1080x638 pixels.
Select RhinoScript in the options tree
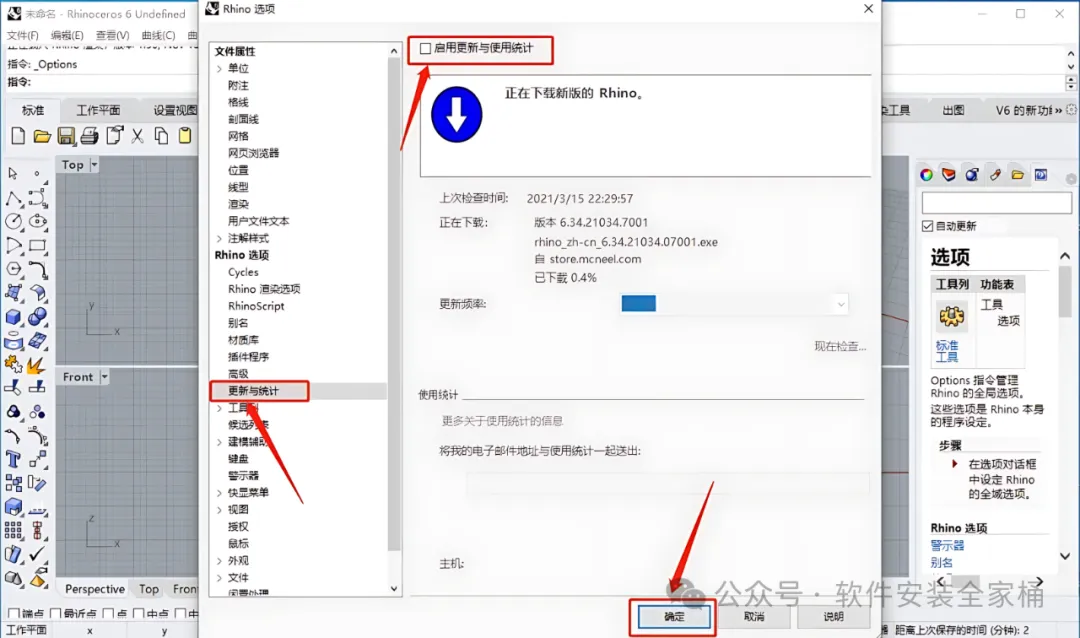pos(256,306)
